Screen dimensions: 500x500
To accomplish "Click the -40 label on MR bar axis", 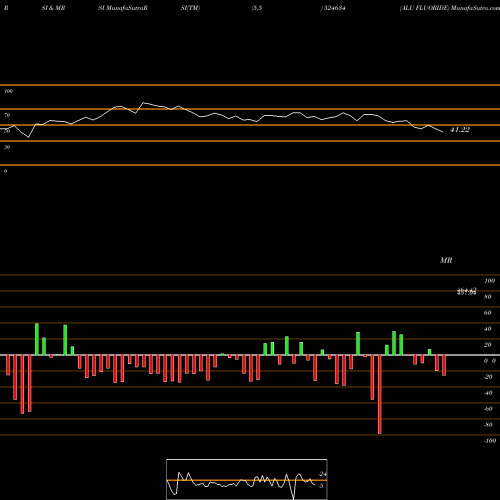I will 488,393.
